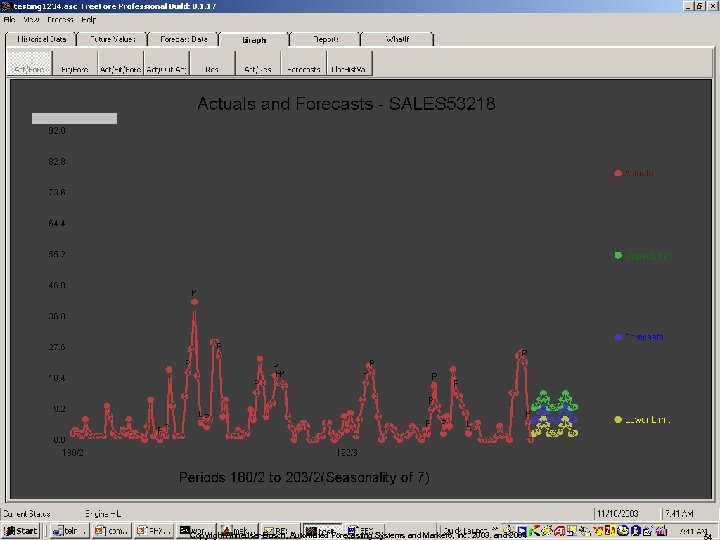The width and height of the screenshot is (720, 540).
Task: Select the Act/Out Adj graph sub-tab
Action: coord(166,63)
